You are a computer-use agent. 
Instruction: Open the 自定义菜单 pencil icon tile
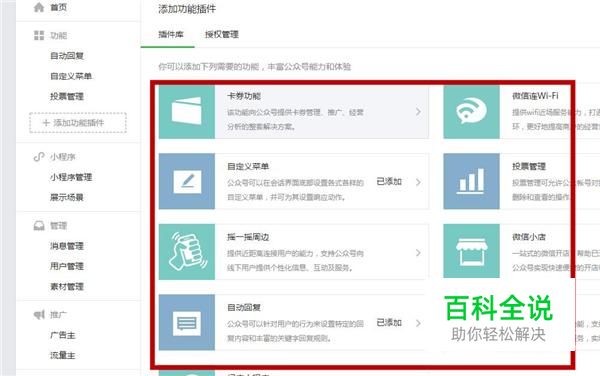tap(187, 181)
